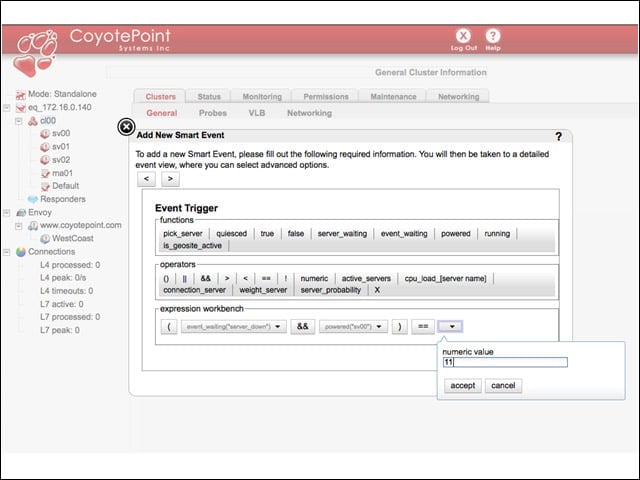
Task: Open Responders in tree
Action: (62, 199)
